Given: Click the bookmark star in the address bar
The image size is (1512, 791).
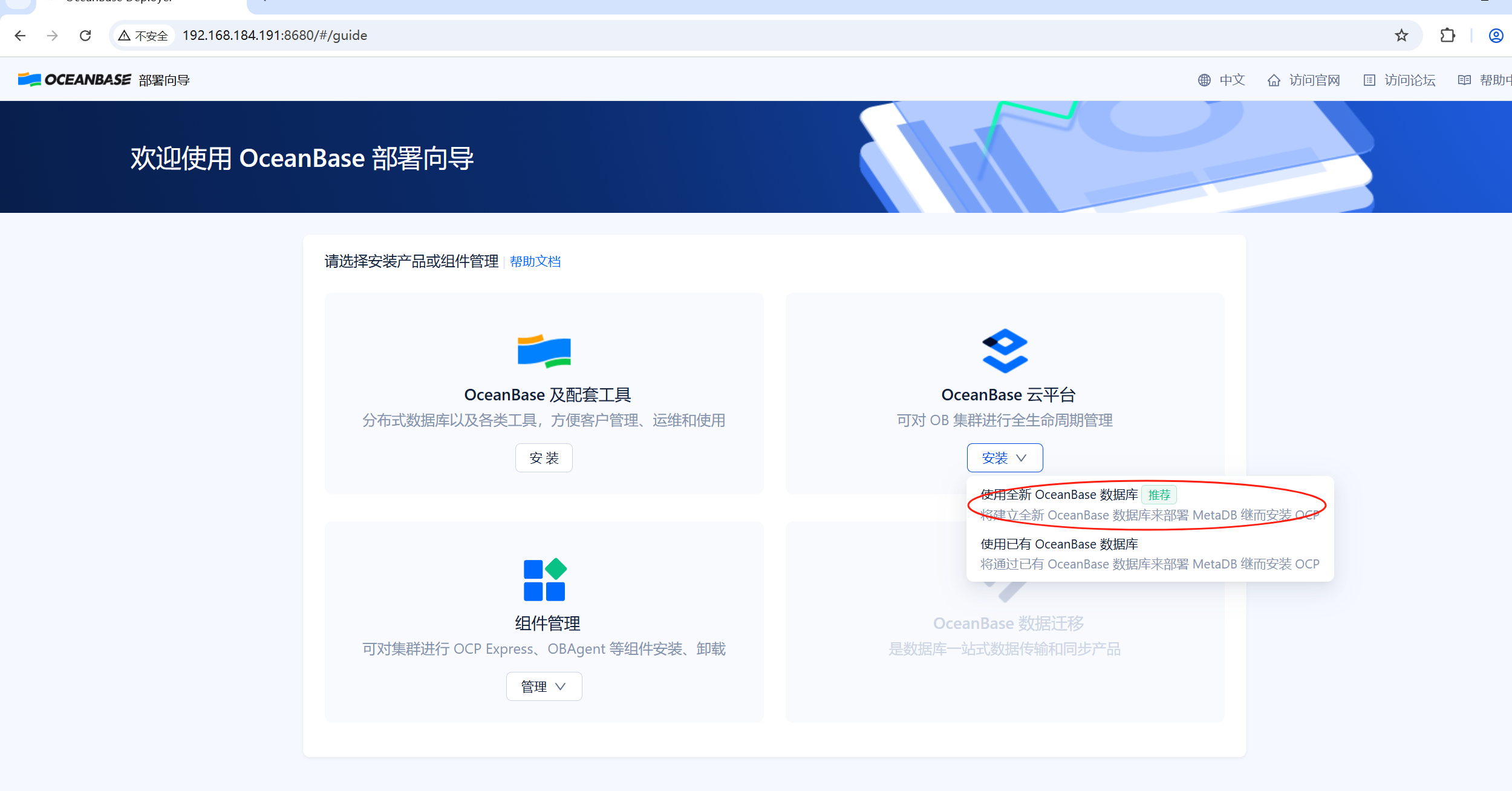Looking at the screenshot, I should [x=1401, y=35].
